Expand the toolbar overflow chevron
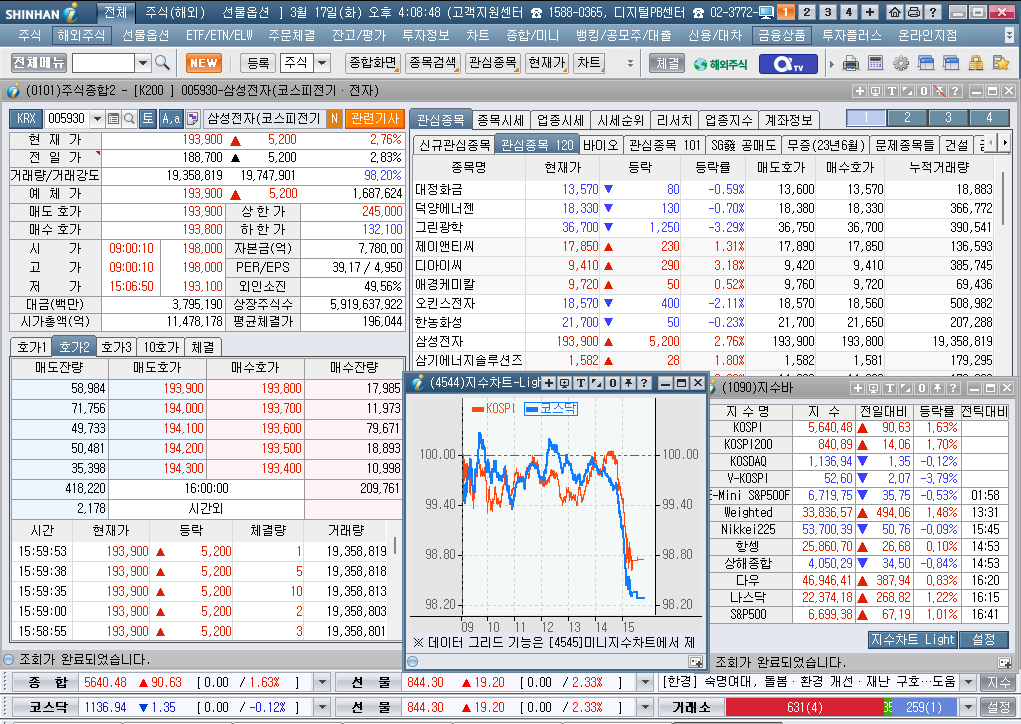 [630, 63]
